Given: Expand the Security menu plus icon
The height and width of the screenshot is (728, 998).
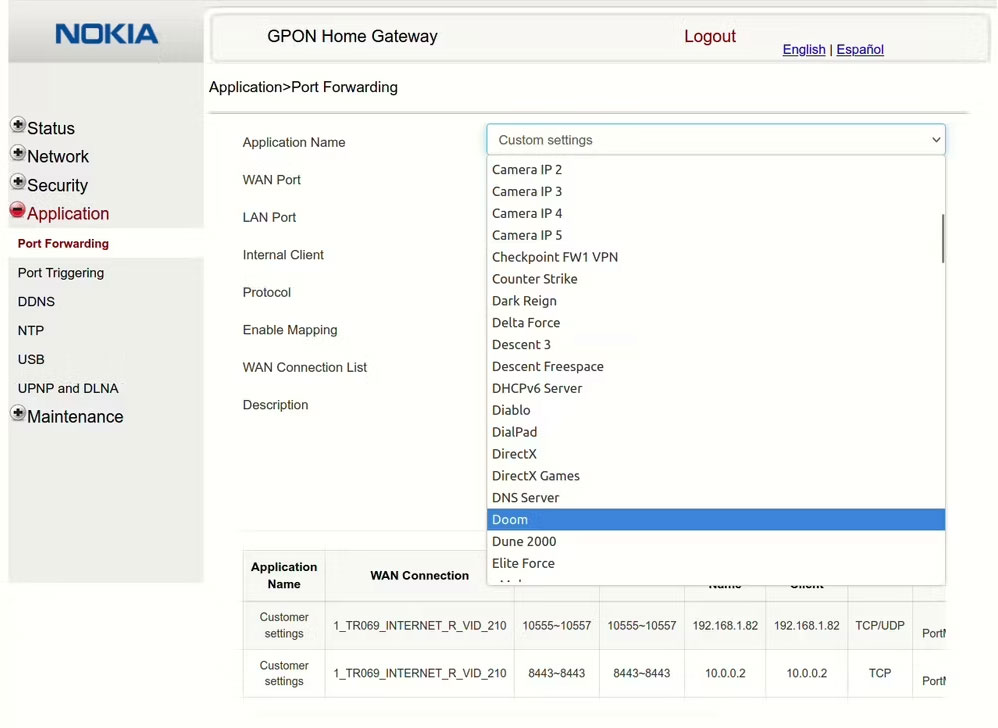Looking at the screenshot, I should (18, 181).
